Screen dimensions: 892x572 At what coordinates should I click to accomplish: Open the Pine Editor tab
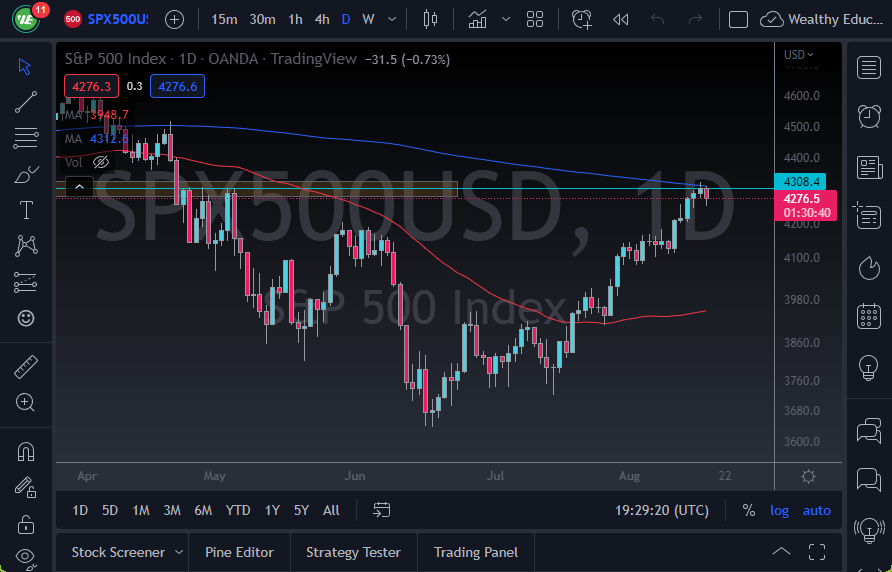pyautogui.click(x=240, y=552)
